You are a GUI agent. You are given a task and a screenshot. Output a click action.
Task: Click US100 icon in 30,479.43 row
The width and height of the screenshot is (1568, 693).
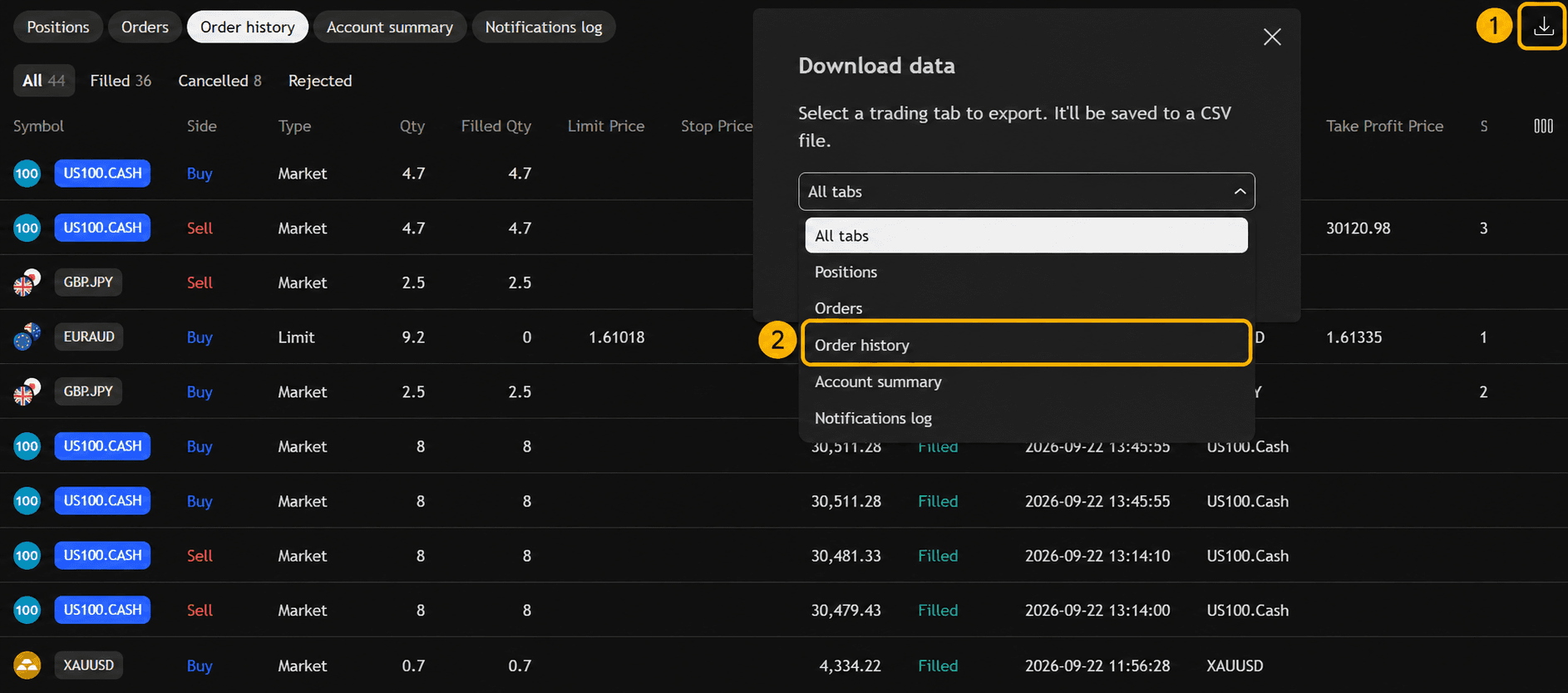(27, 610)
